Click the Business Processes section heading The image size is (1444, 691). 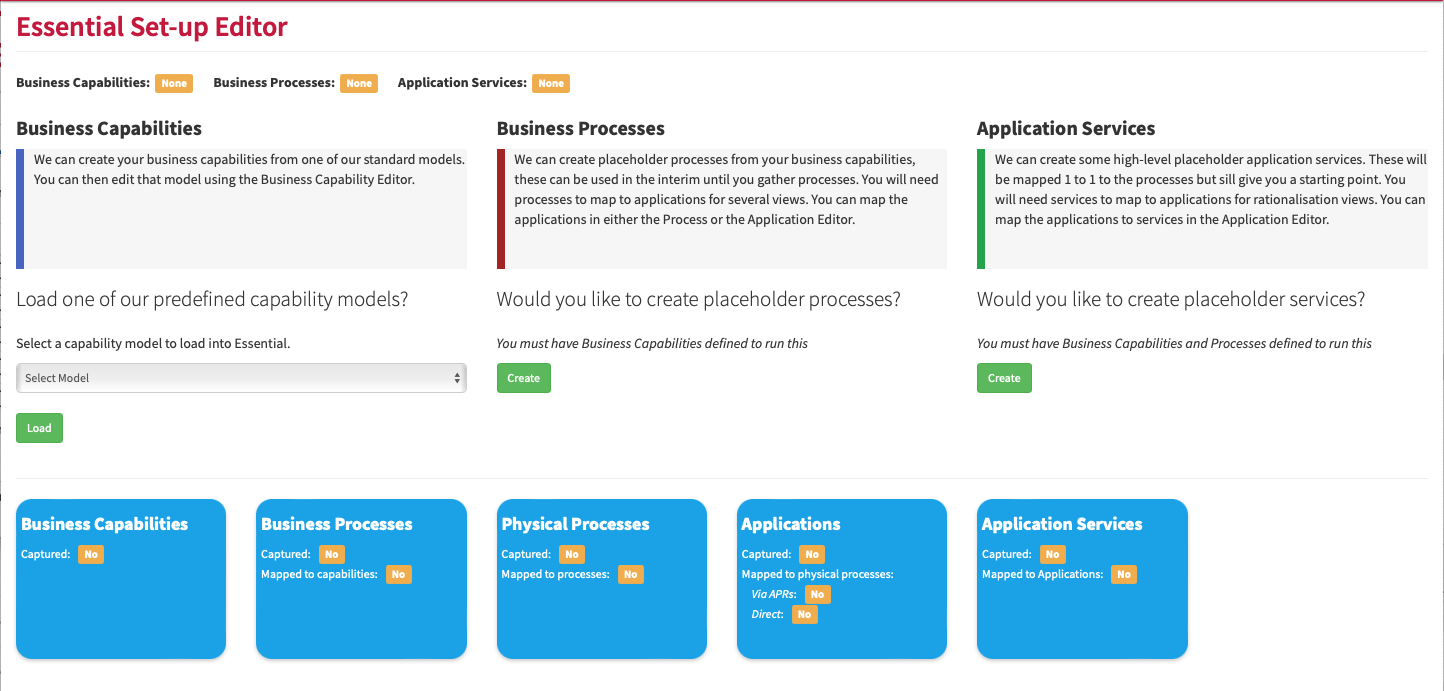click(x=581, y=128)
